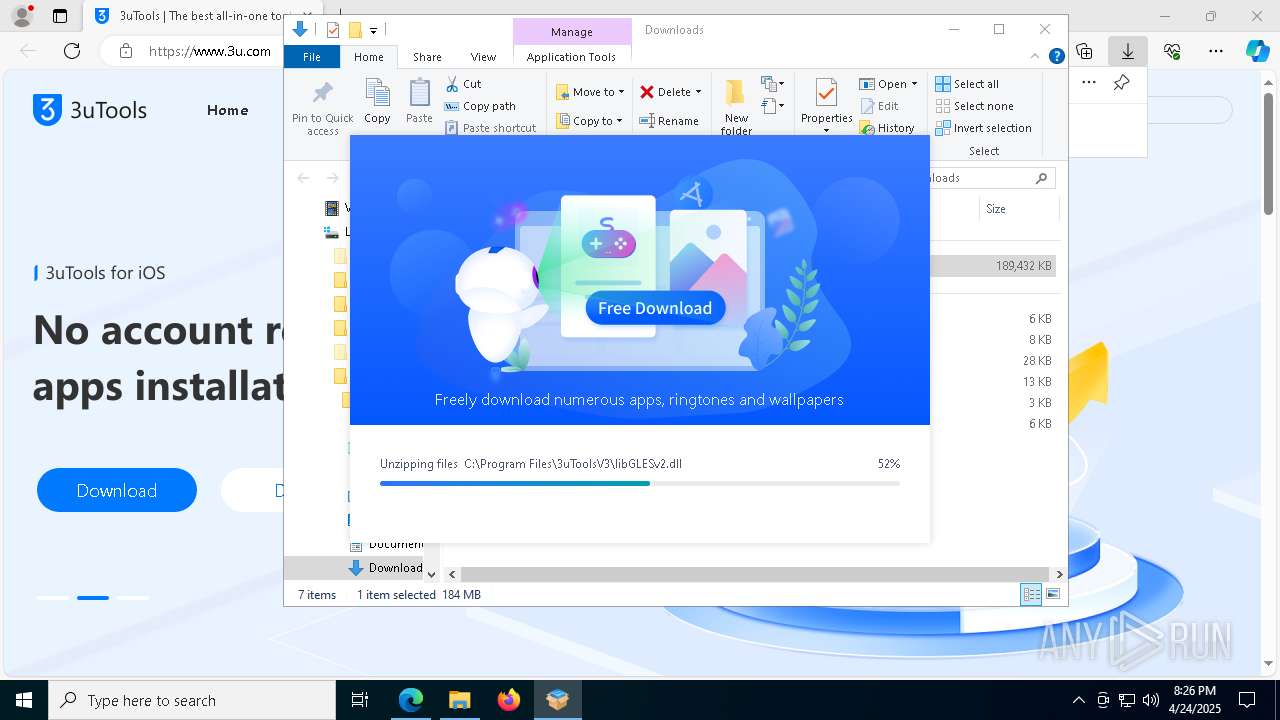Switch to the Share ribbon tab
The width and height of the screenshot is (1280, 720).
click(x=427, y=57)
